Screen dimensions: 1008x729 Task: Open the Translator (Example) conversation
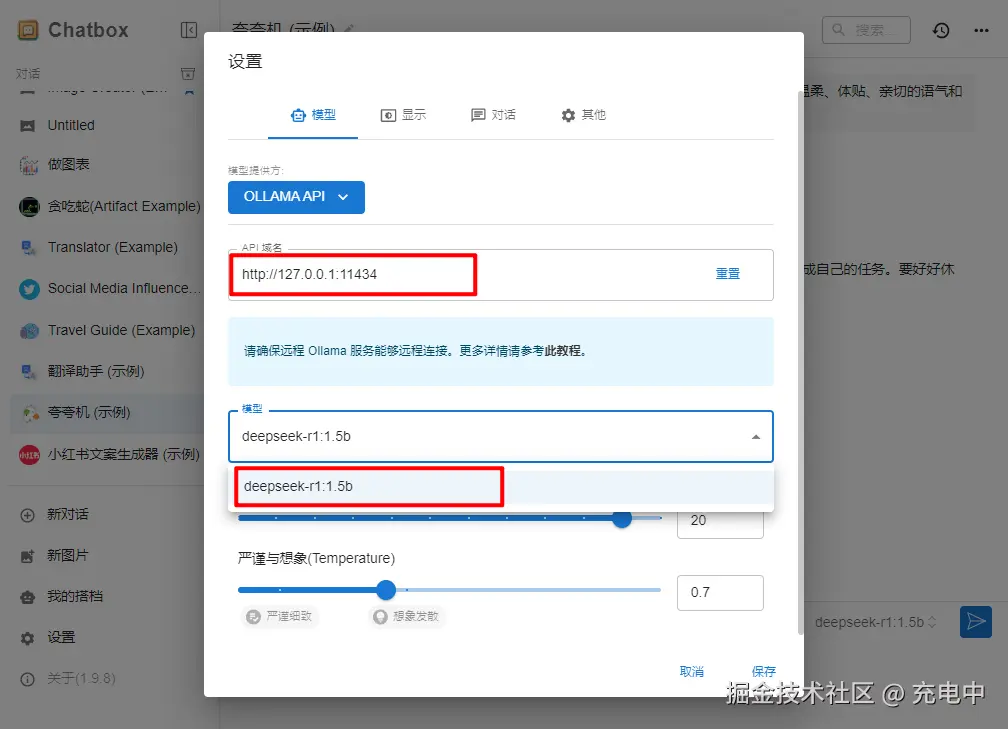tap(106, 248)
